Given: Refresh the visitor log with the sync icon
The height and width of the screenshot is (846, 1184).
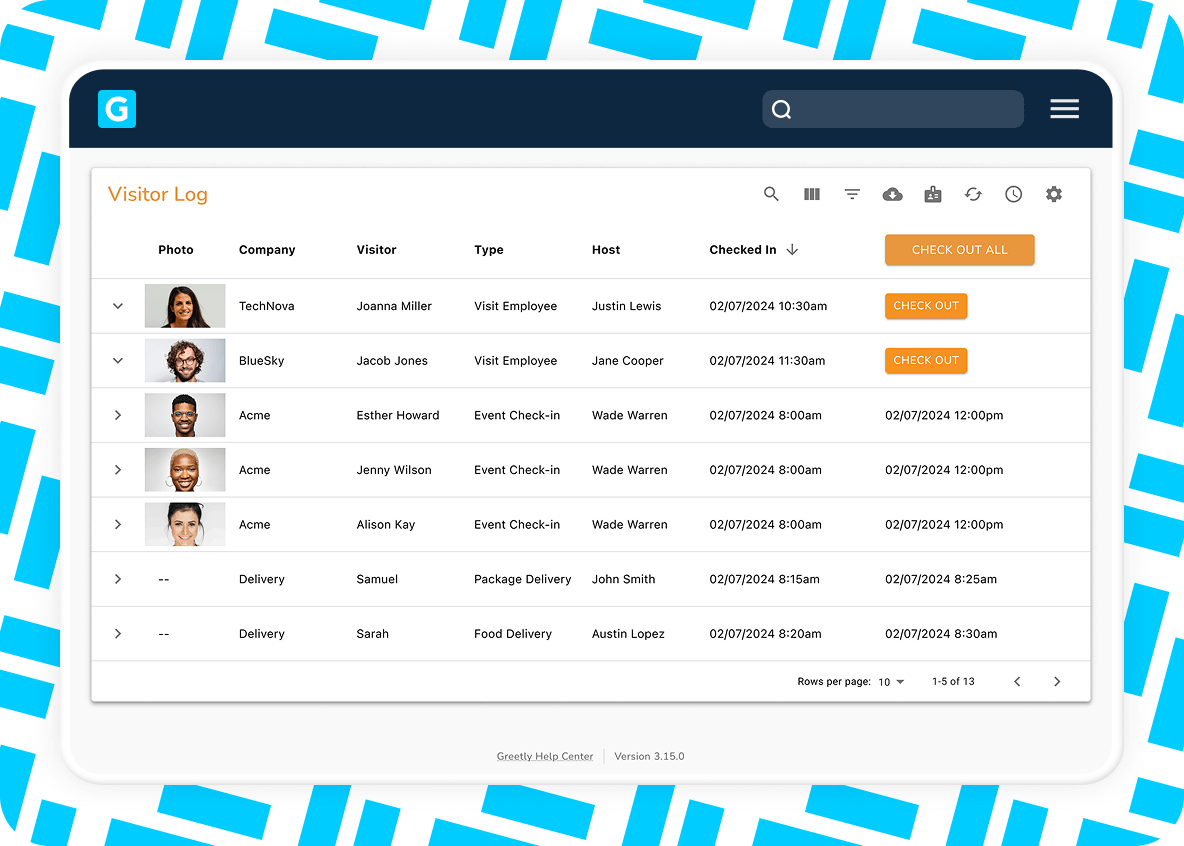Looking at the screenshot, I should [973, 194].
